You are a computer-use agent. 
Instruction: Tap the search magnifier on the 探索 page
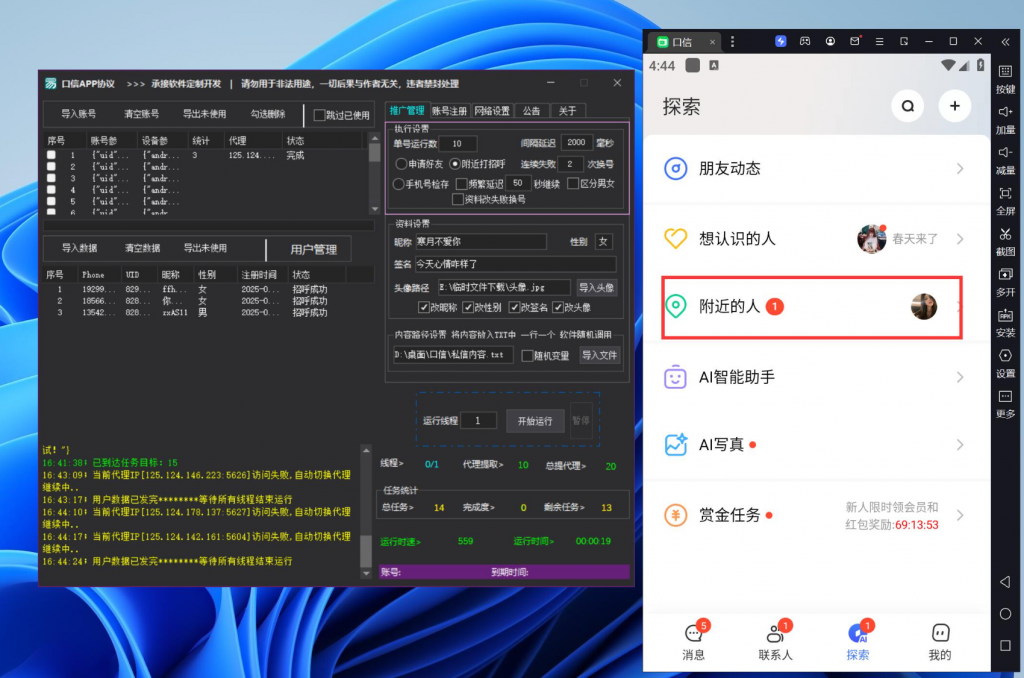[907, 106]
